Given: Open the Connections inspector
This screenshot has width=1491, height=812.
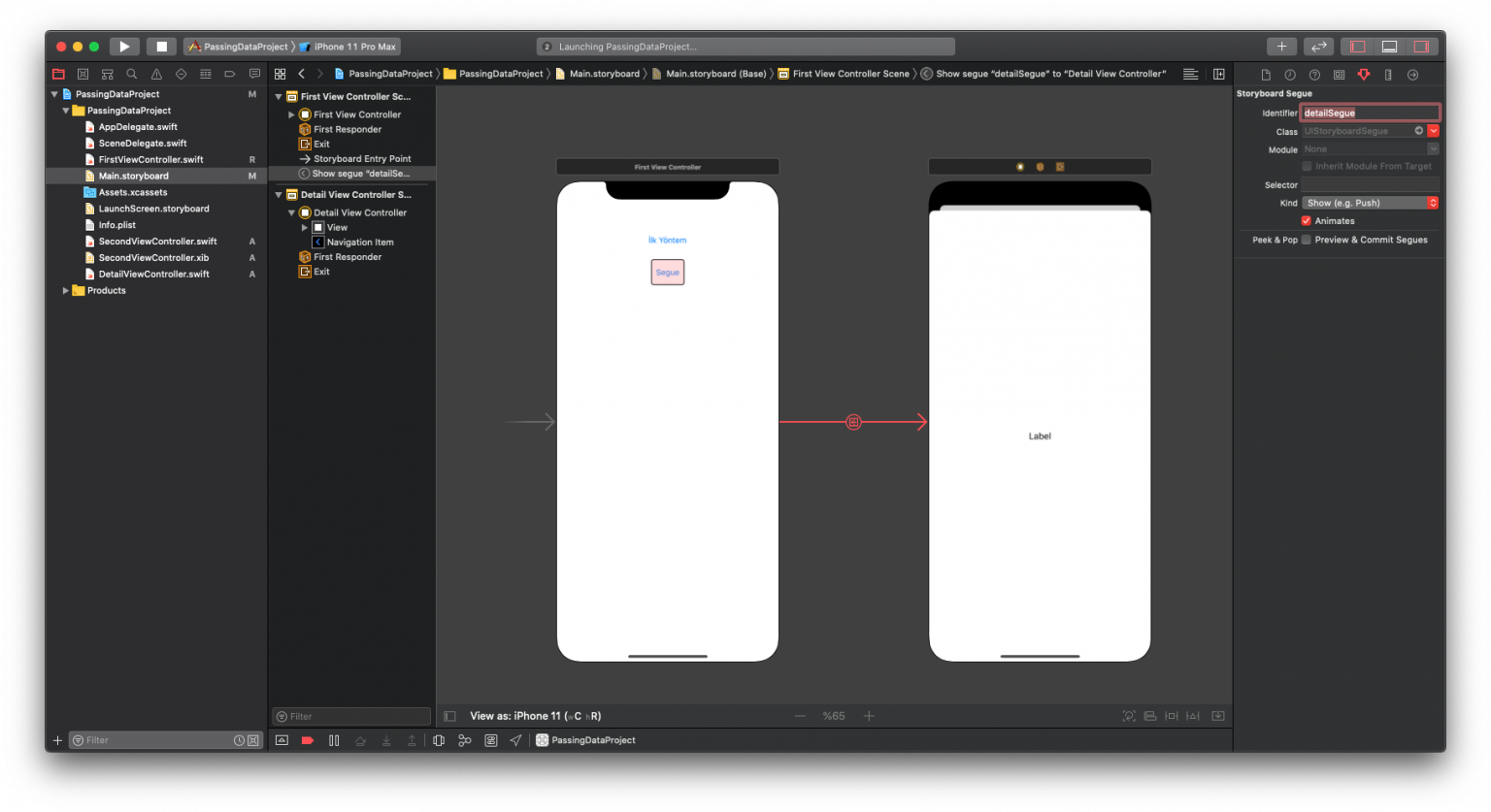Looking at the screenshot, I should pos(1413,74).
